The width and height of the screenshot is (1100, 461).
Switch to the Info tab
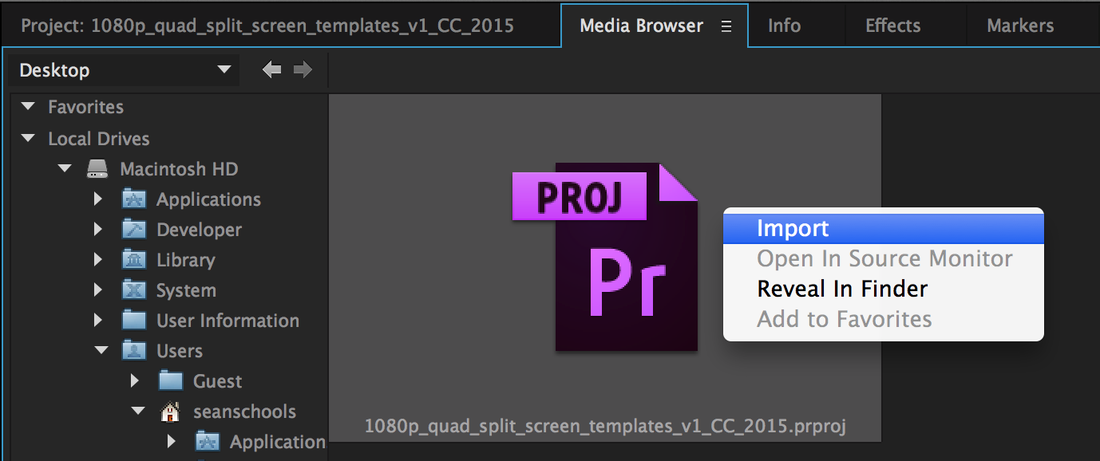(x=784, y=26)
